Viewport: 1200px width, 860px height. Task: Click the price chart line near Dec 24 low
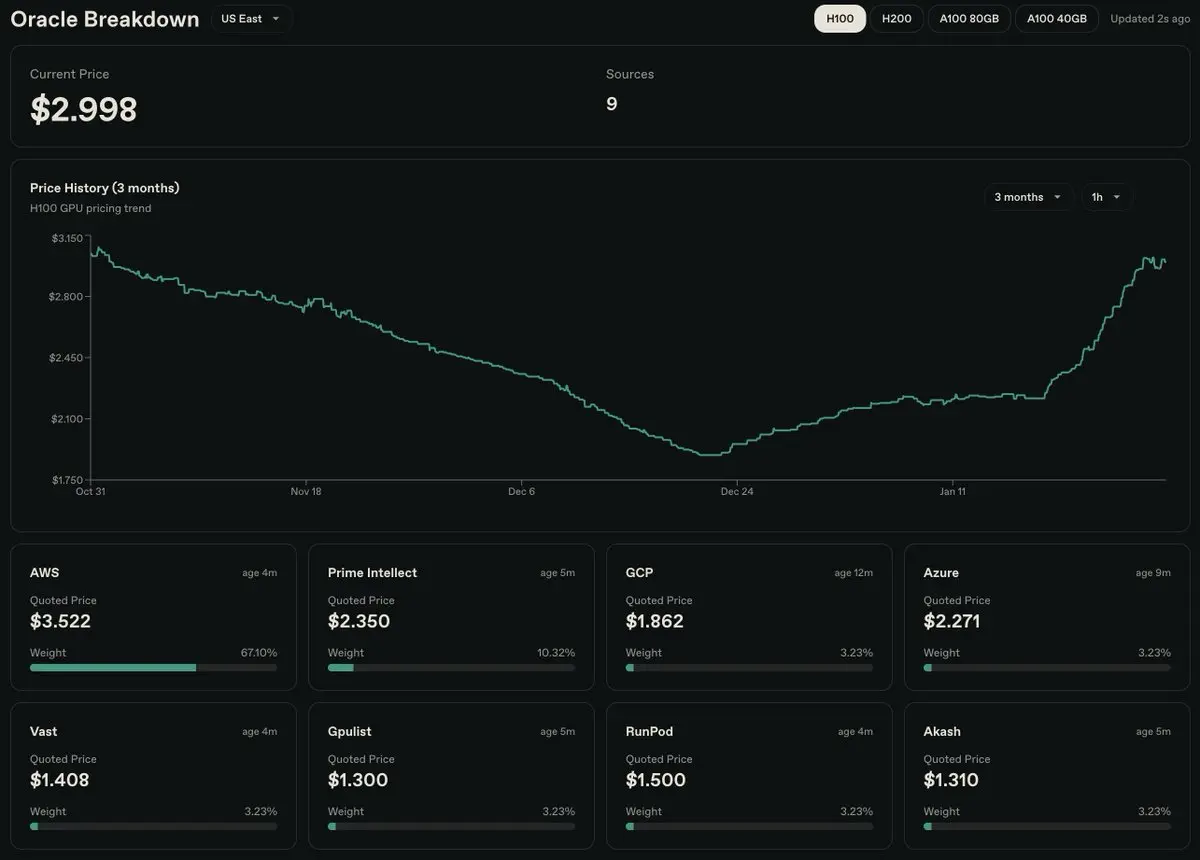tap(712, 455)
